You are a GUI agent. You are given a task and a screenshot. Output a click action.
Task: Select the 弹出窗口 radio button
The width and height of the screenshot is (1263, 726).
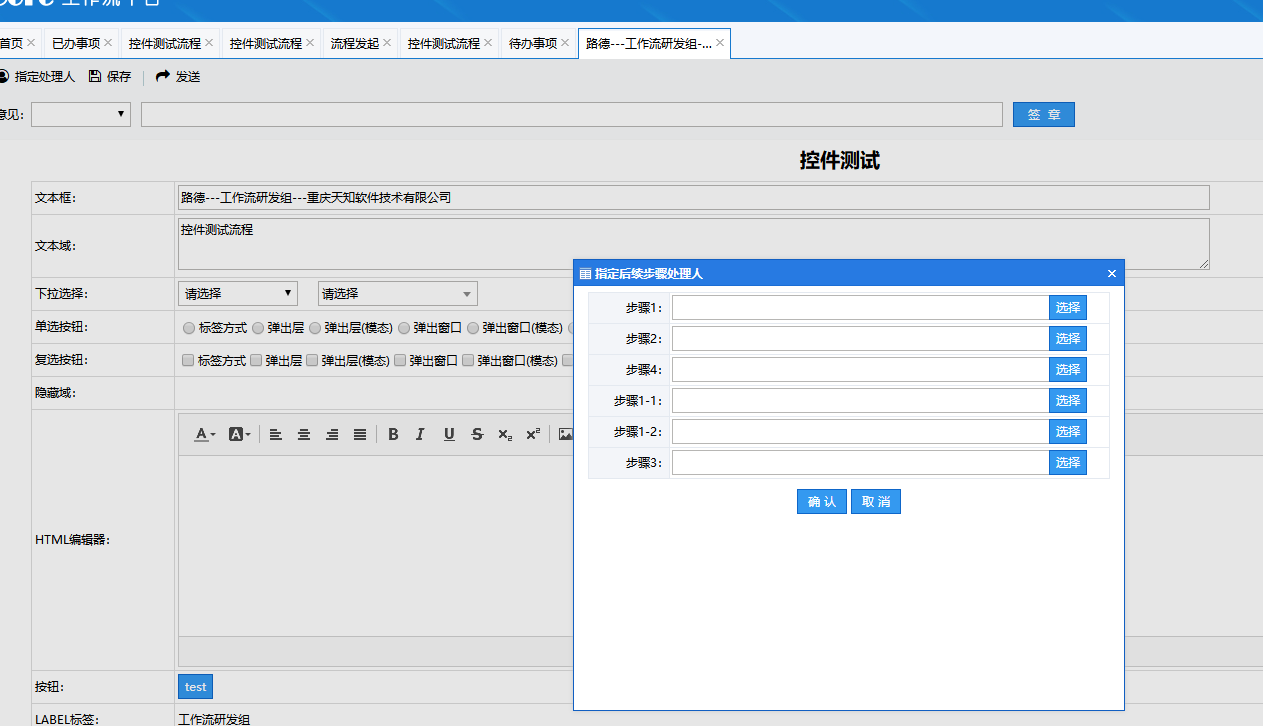coord(404,328)
